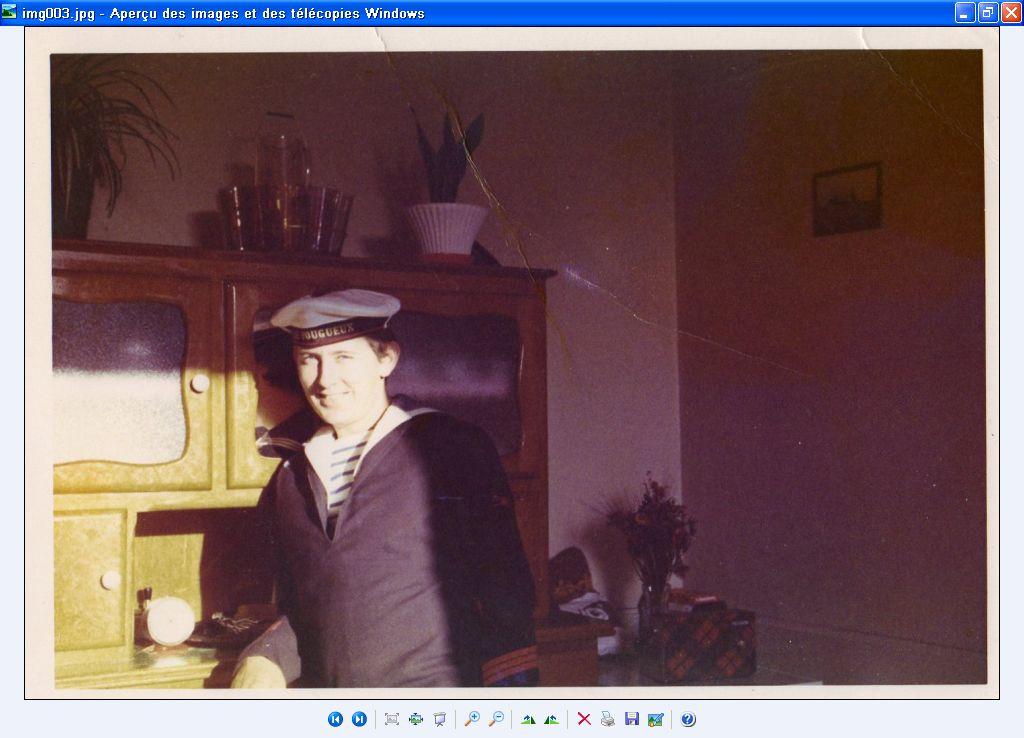The height and width of the screenshot is (738, 1024).
Task: Zoom in with the magnifier plus icon
Action: (472, 719)
